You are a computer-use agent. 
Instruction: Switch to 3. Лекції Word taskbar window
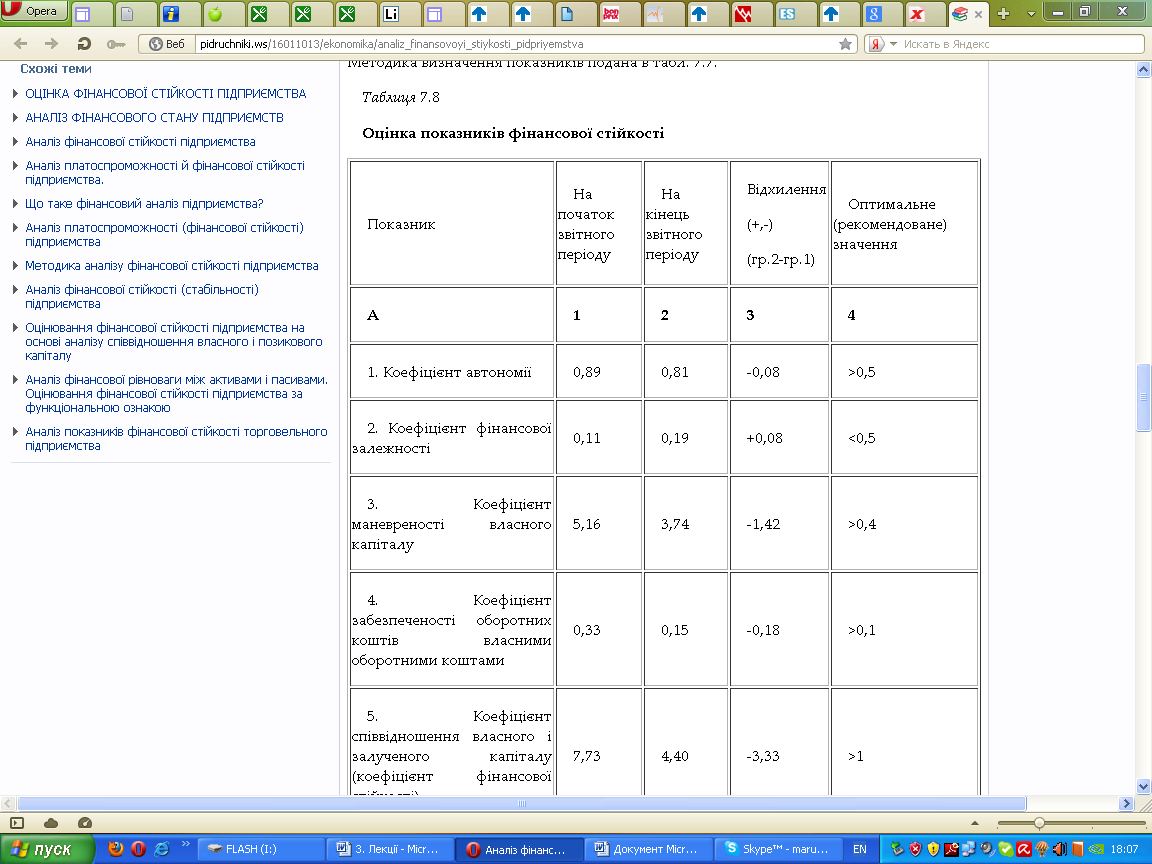[390, 849]
